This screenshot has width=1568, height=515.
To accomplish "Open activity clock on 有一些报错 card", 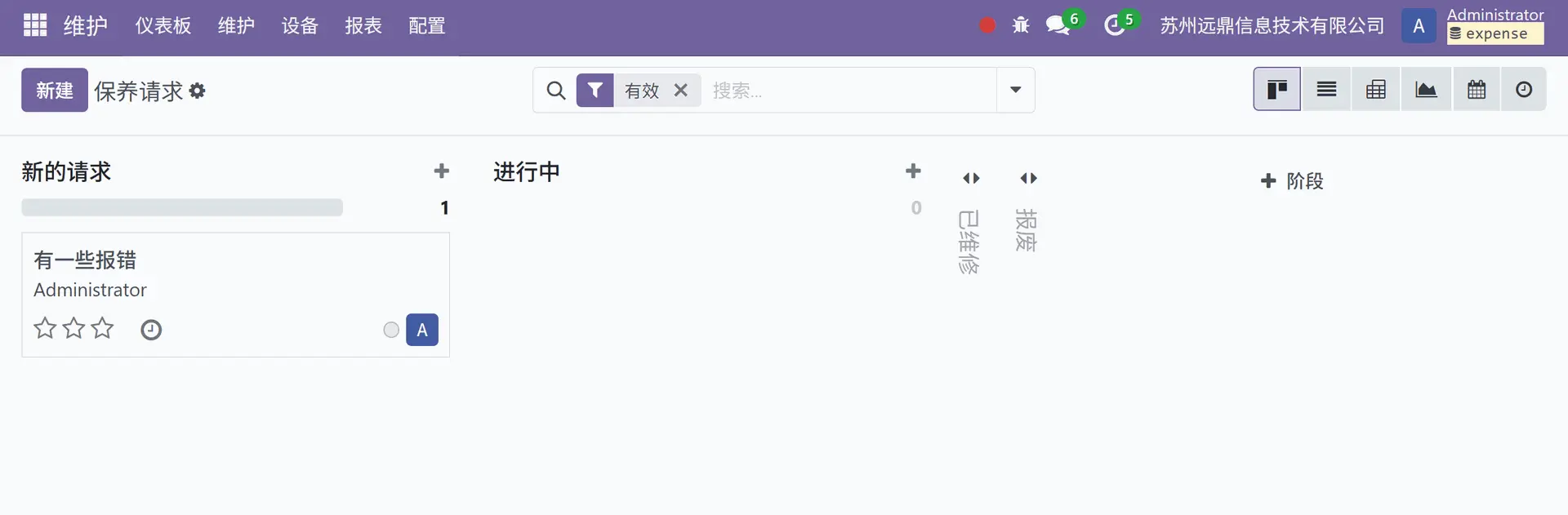I will point(151,330).
